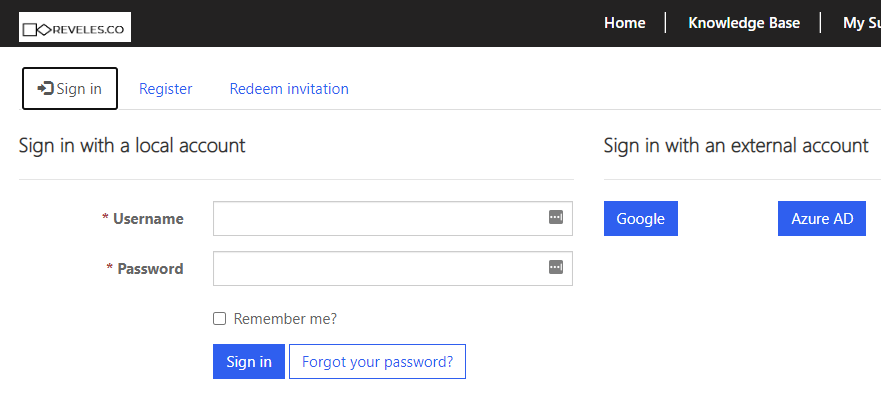The width and height of the screenshot is (881, 417).
Task: Open the cut-off "My Su" menu item
Action: [860, 23]
